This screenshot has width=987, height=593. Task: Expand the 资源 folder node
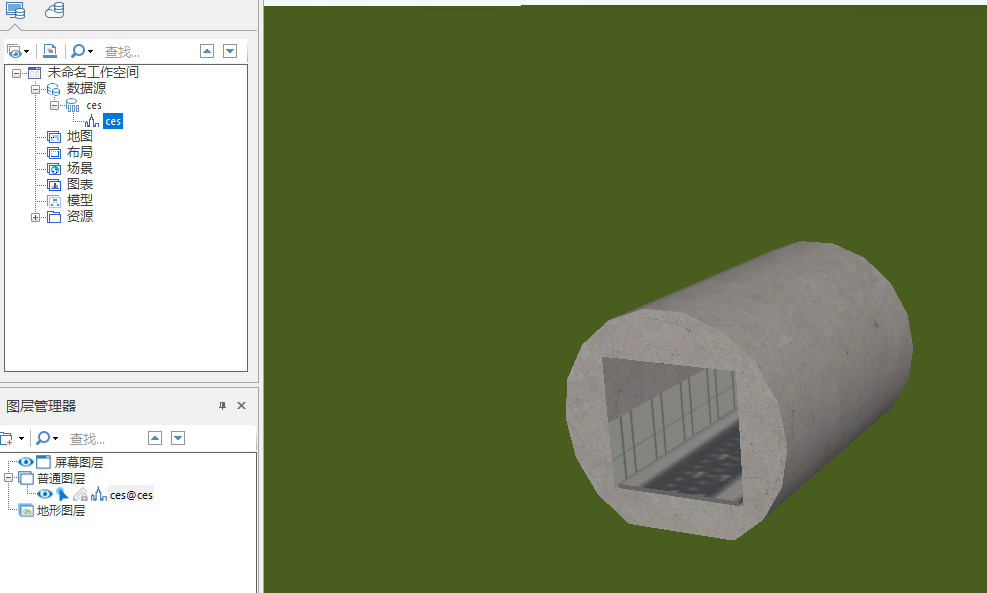(x=35, y=217)
